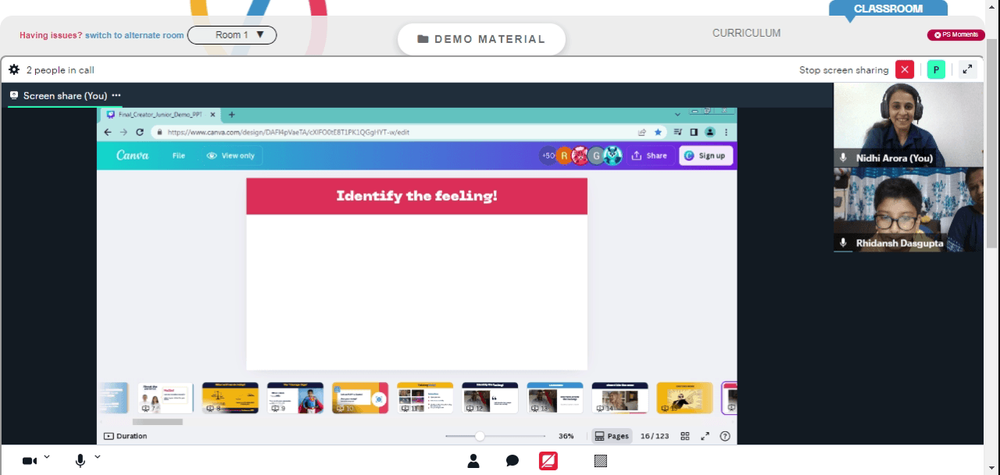Click Duration button

[x=126, y=436]
